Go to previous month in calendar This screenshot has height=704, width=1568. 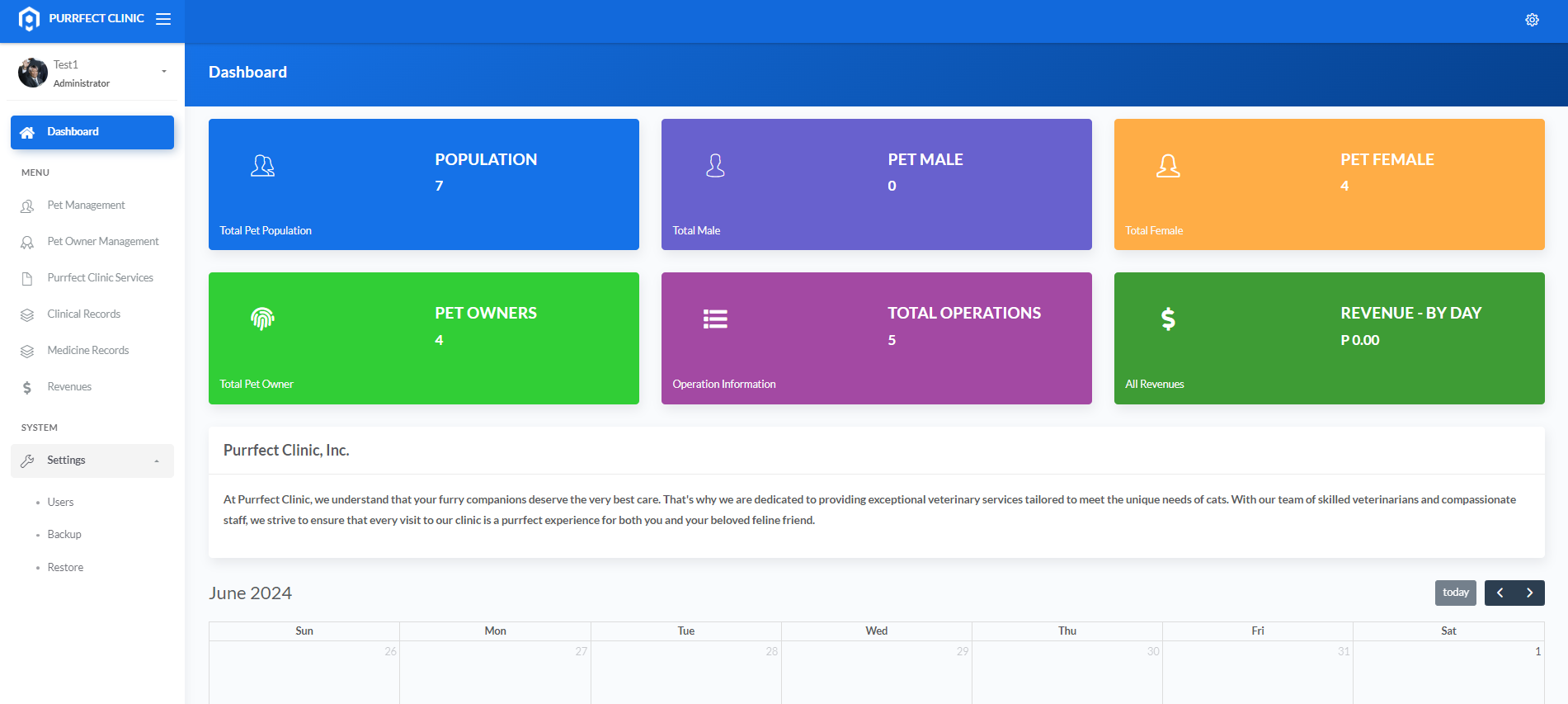click(1500, 593)
